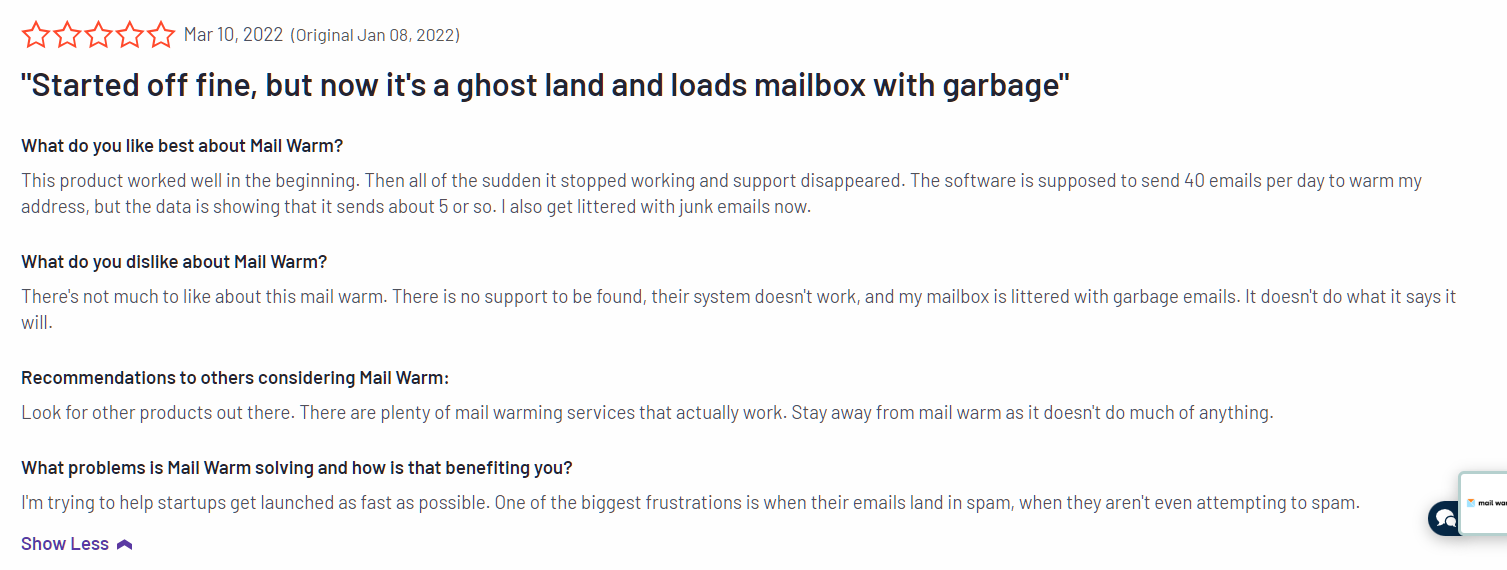
Task: Click the Show Less chevron arrow
Action: pos(125,544)
